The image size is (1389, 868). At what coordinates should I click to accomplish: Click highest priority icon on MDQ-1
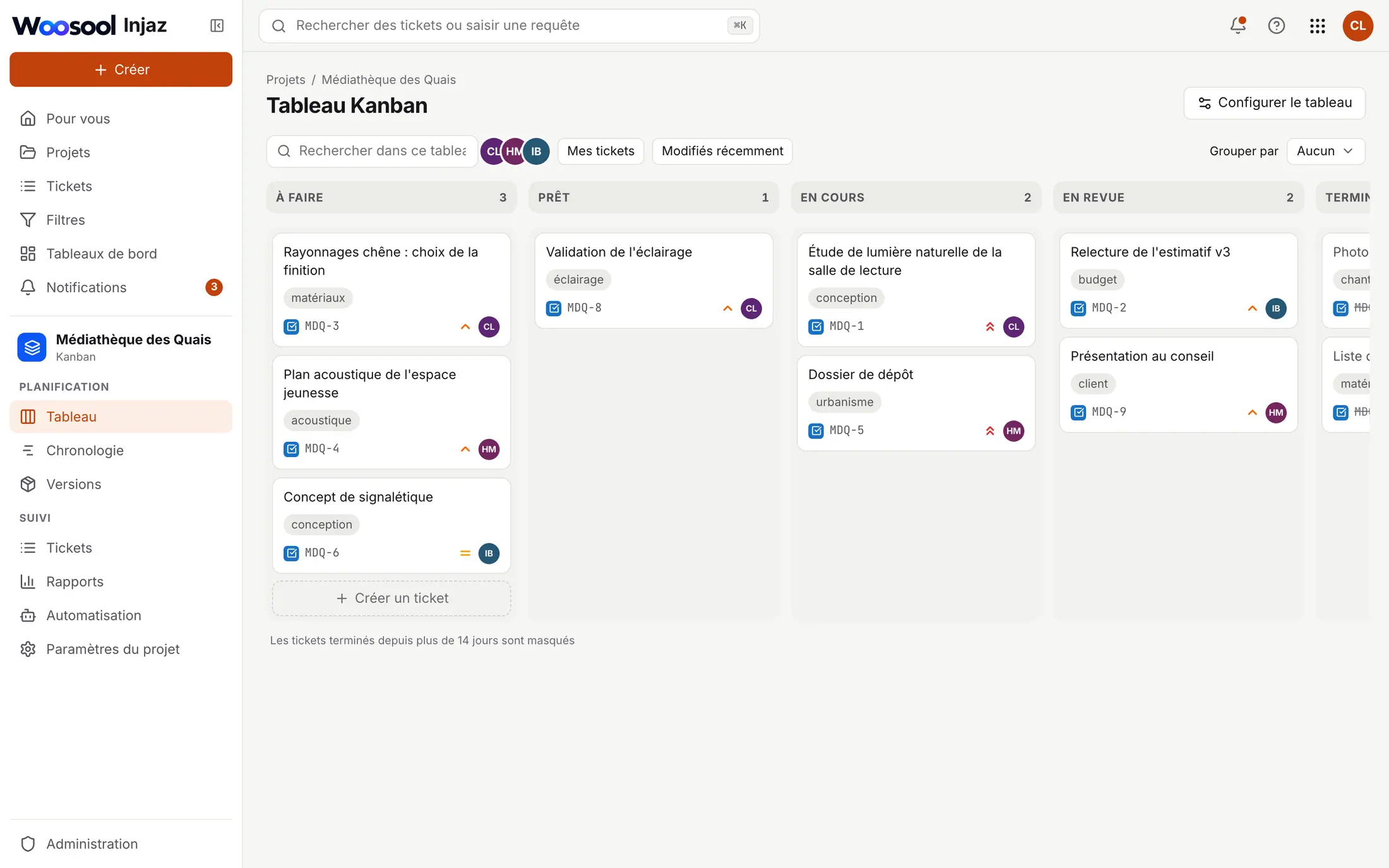click(990, 326)
